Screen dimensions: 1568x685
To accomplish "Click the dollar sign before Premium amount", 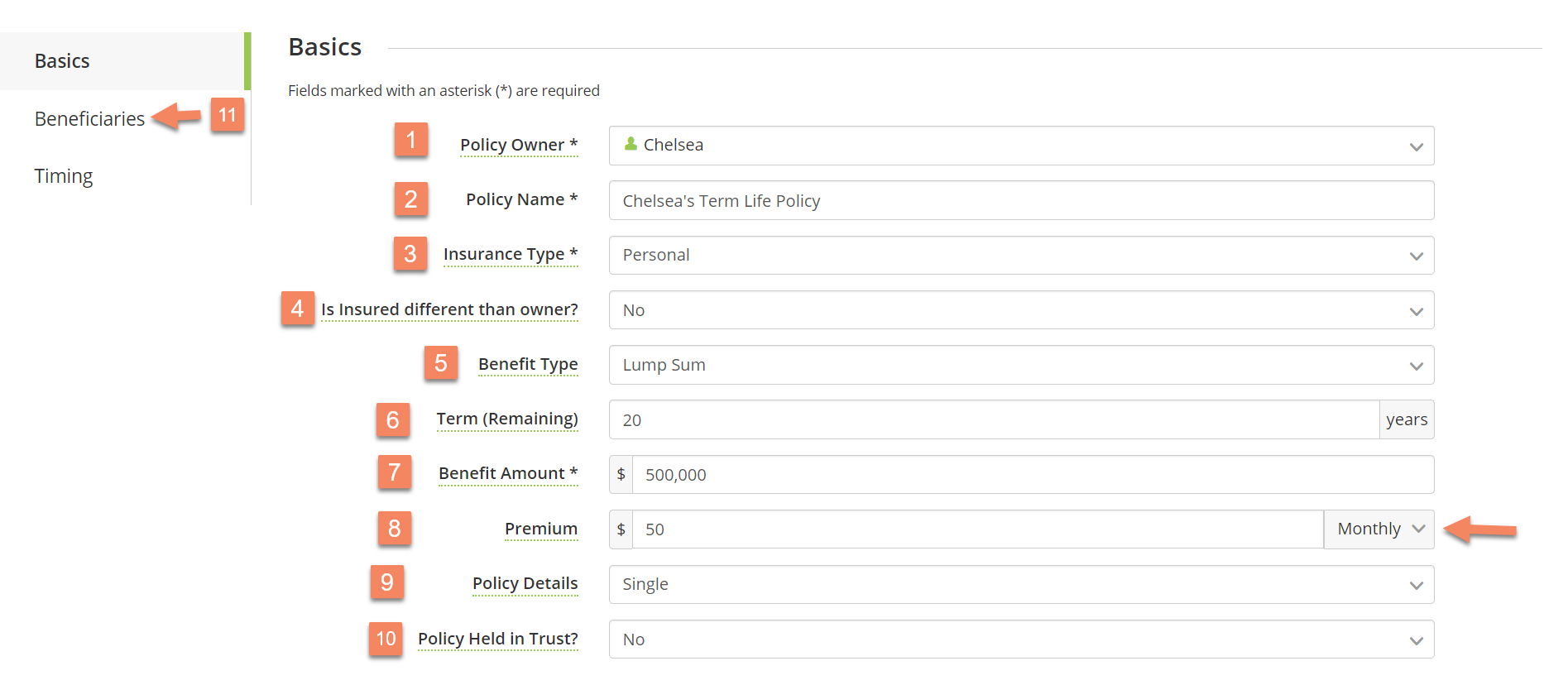I will tap(621, 529).
